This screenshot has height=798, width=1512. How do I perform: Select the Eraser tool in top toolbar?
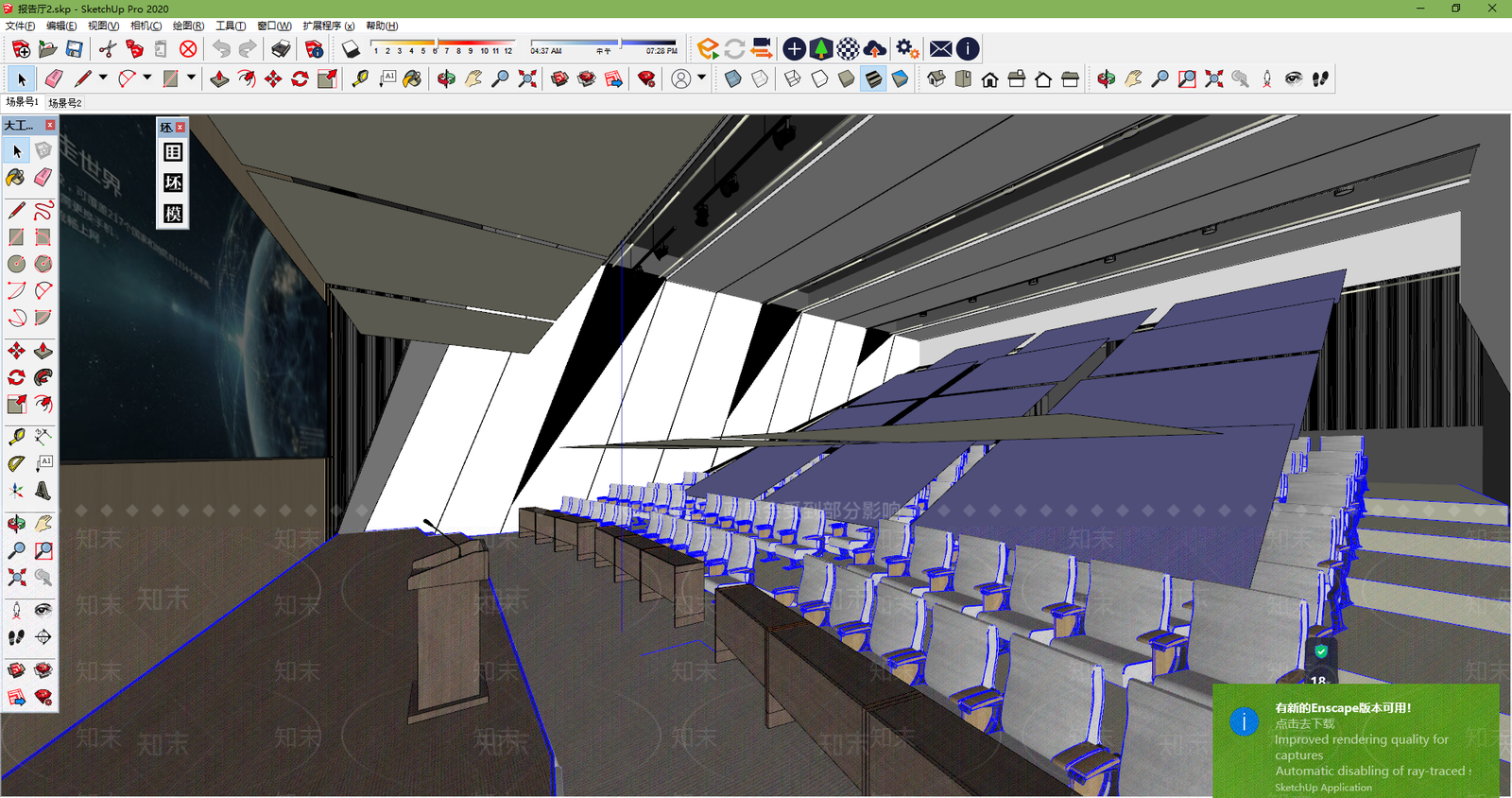tap(54, 78)
